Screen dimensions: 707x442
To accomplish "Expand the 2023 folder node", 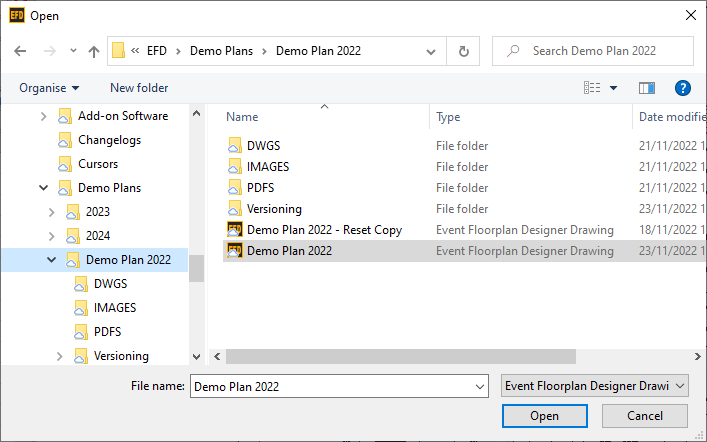I will click(51, 212).
